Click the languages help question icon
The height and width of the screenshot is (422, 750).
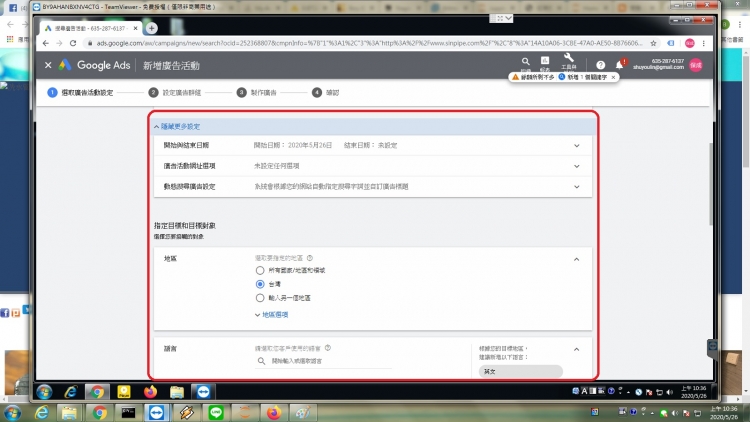[328, 348]
